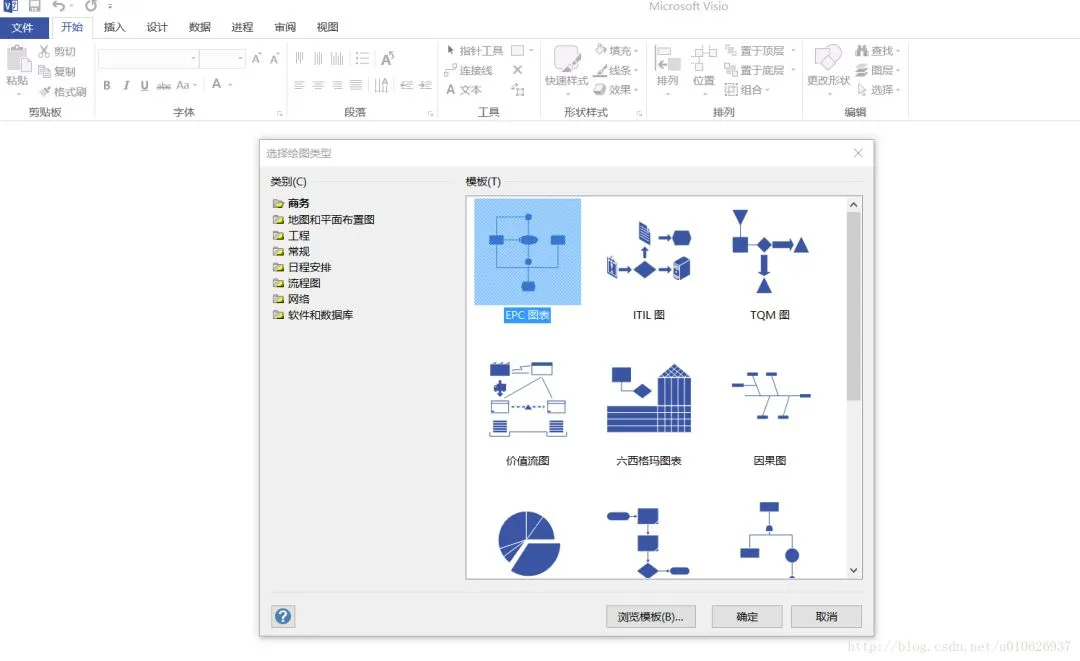1080x661 pixels.
Task: Select the Connector (连接线) tool
Action: point(468,70)
